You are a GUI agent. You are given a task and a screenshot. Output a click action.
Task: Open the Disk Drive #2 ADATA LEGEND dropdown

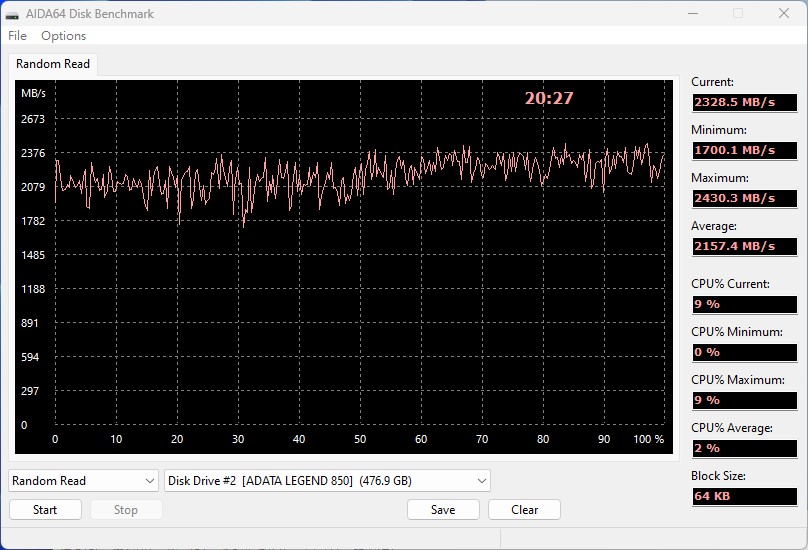coord(327,481)
